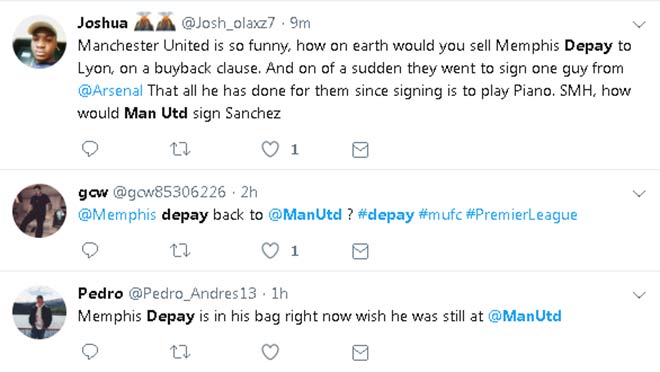Open the @Arsenal mention link
The image size is (660, 372).
tap(110, 90)
